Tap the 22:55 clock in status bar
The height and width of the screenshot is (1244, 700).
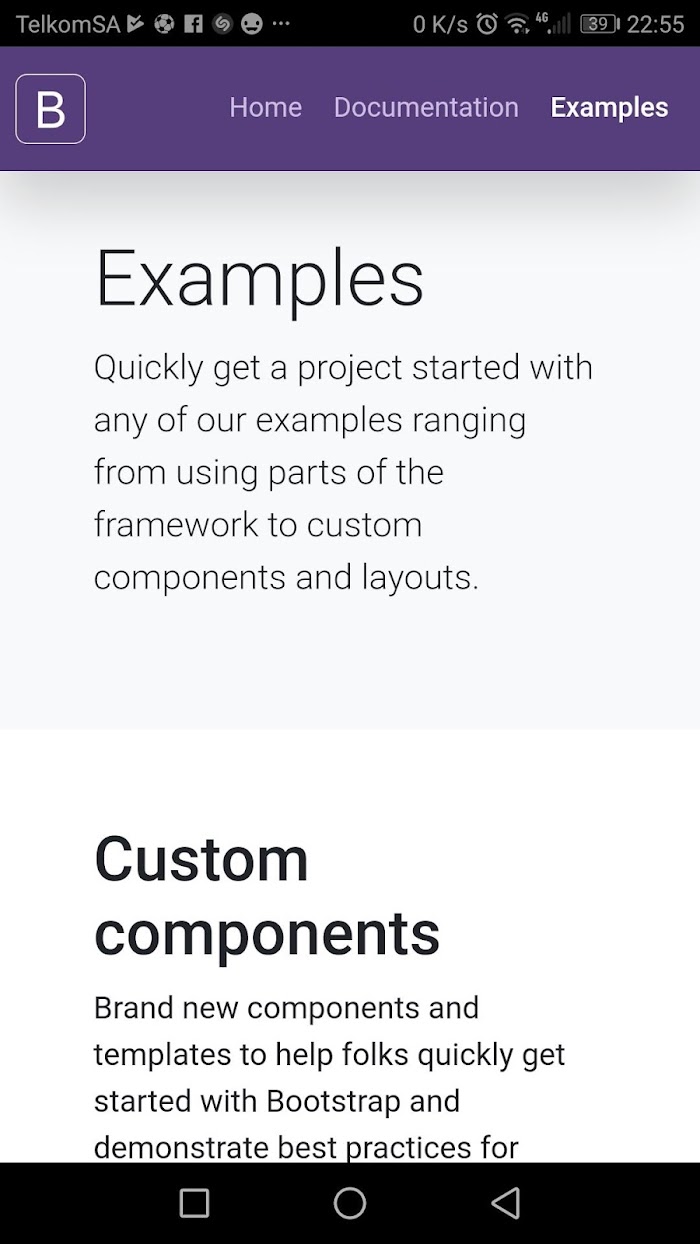click(656, 24)
